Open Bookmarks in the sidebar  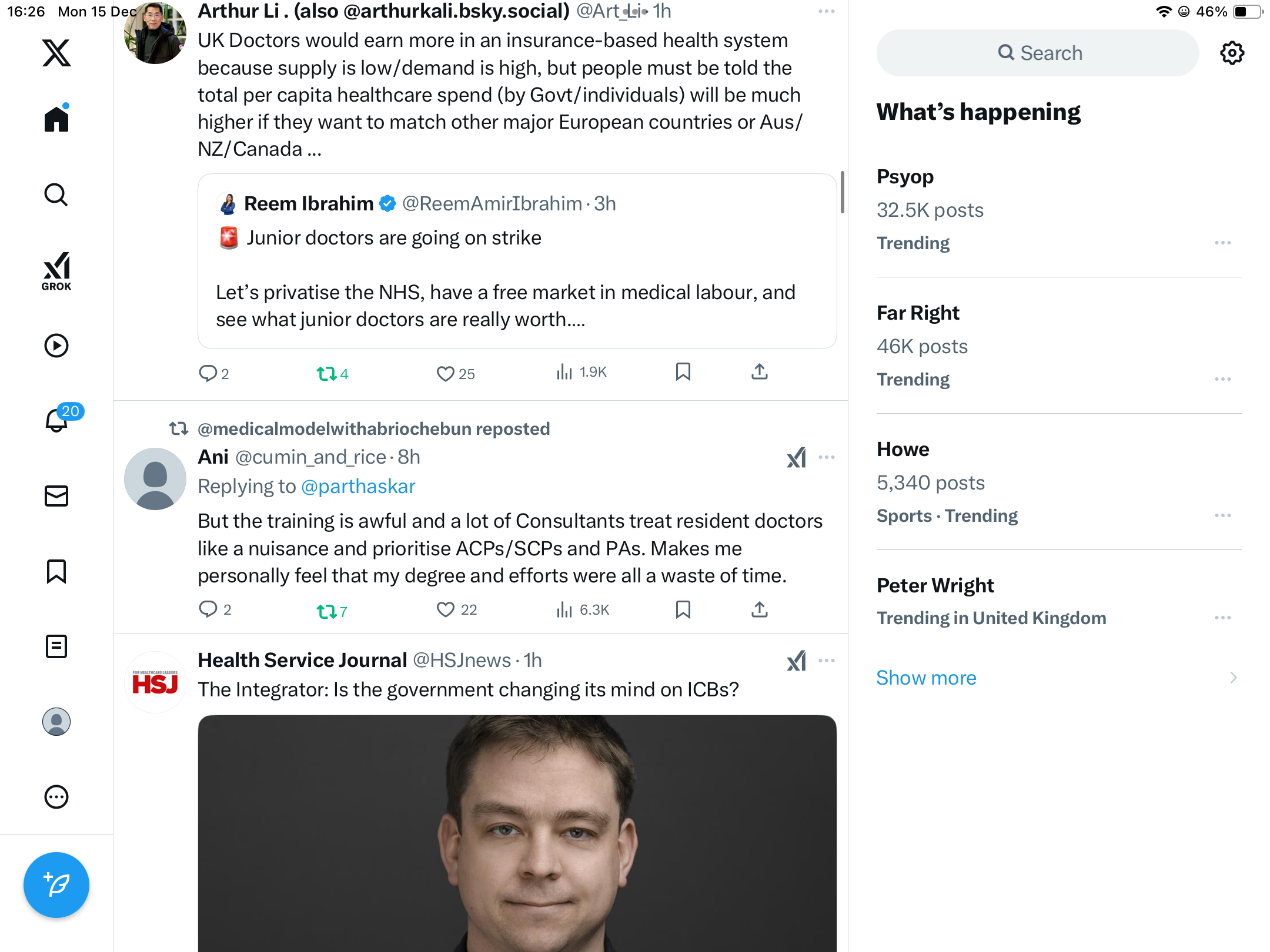point(56,571)
